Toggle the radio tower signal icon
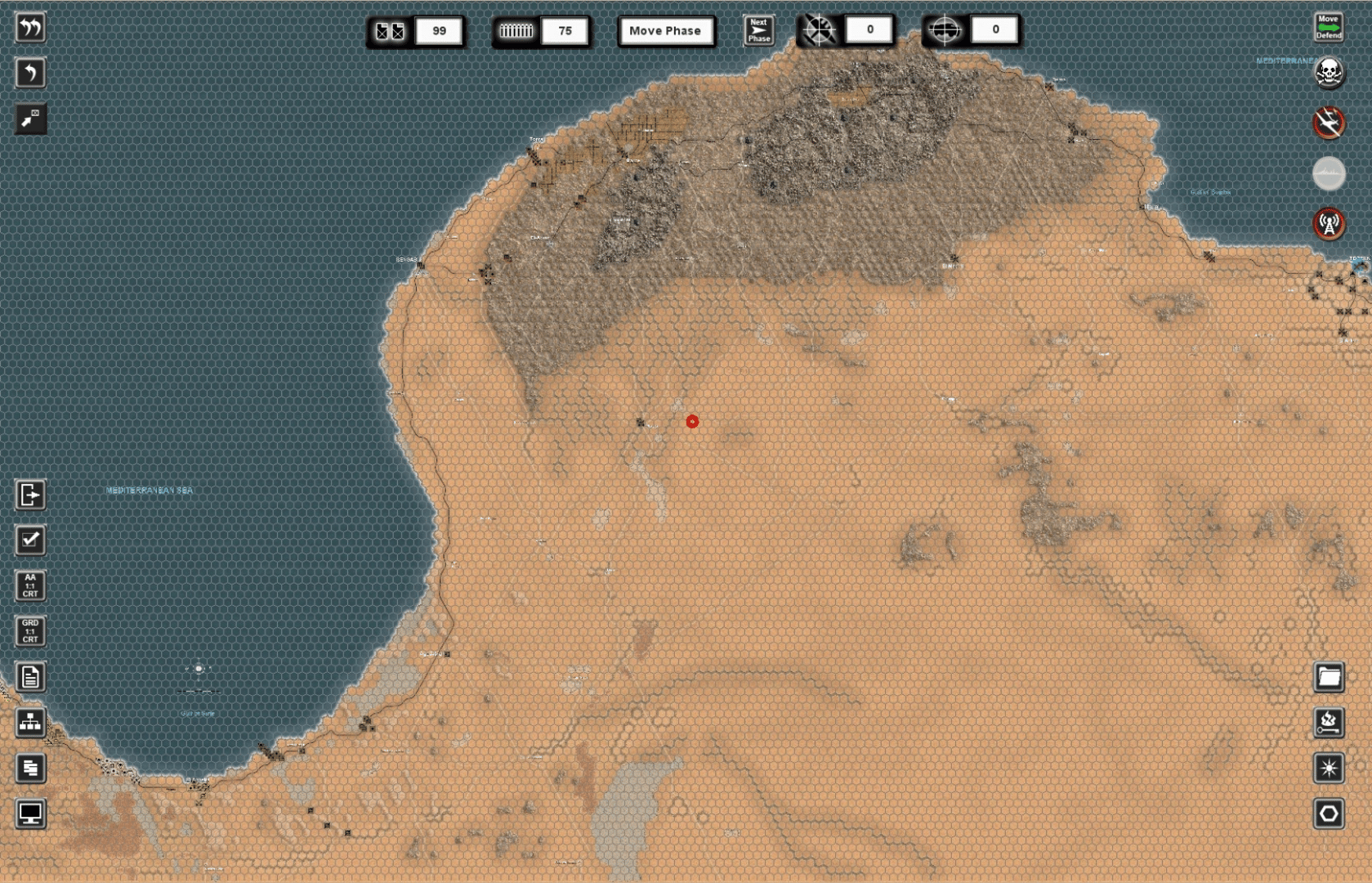The image size is (1372, 883). coord(1330,223)
